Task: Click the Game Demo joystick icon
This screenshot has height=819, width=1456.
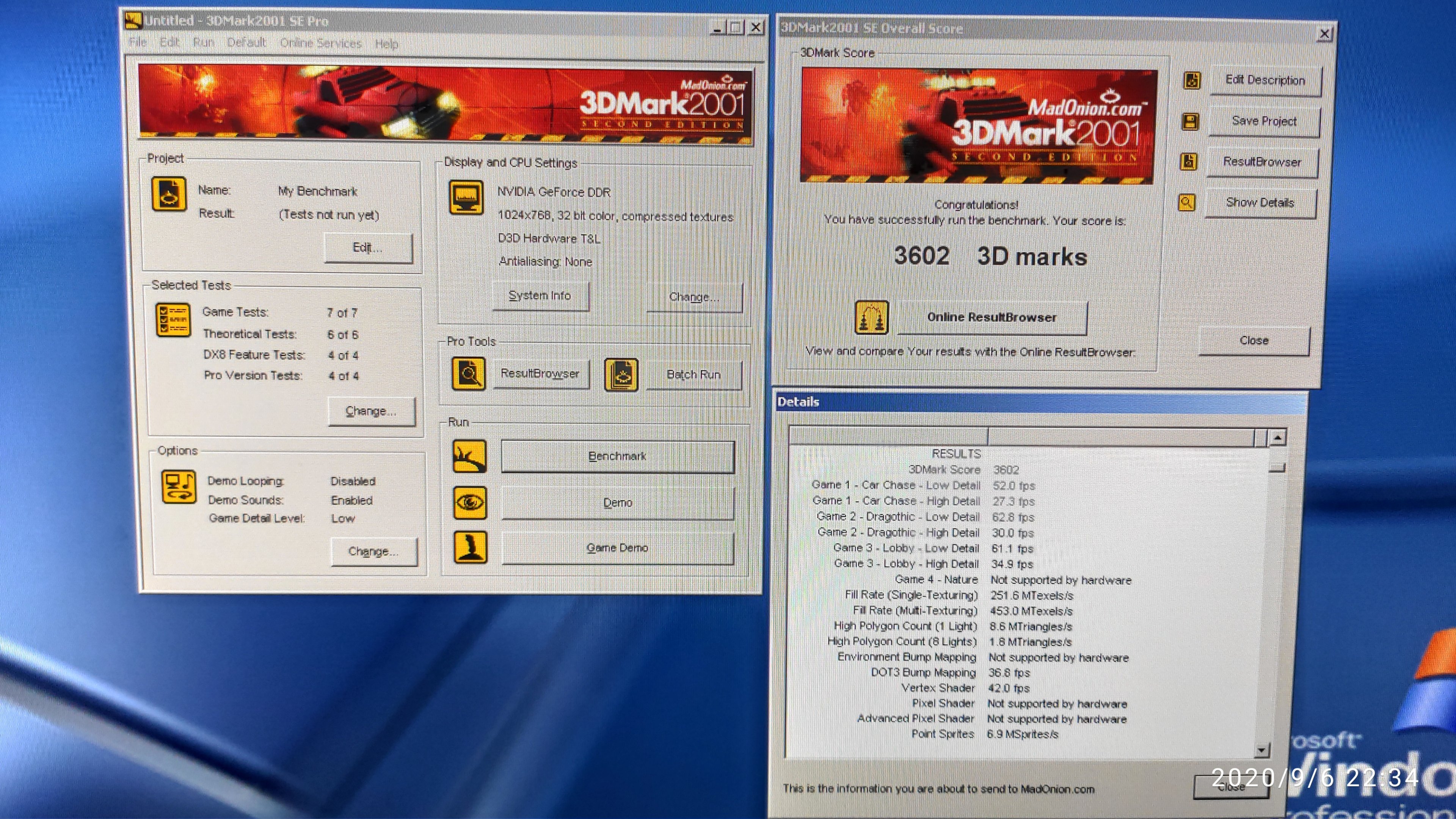Action: coord(471,547)
